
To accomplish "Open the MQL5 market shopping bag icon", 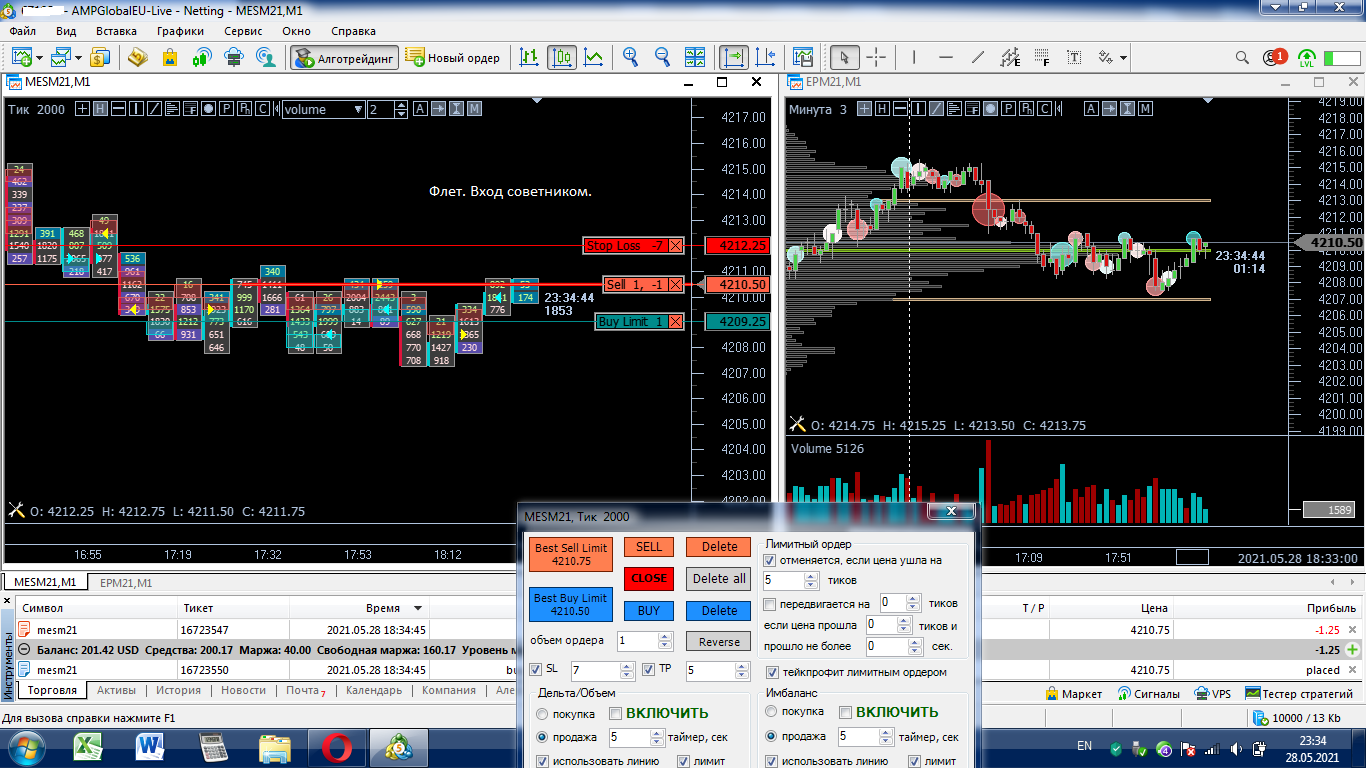I will pyautogui.click(x=170, y=57).
